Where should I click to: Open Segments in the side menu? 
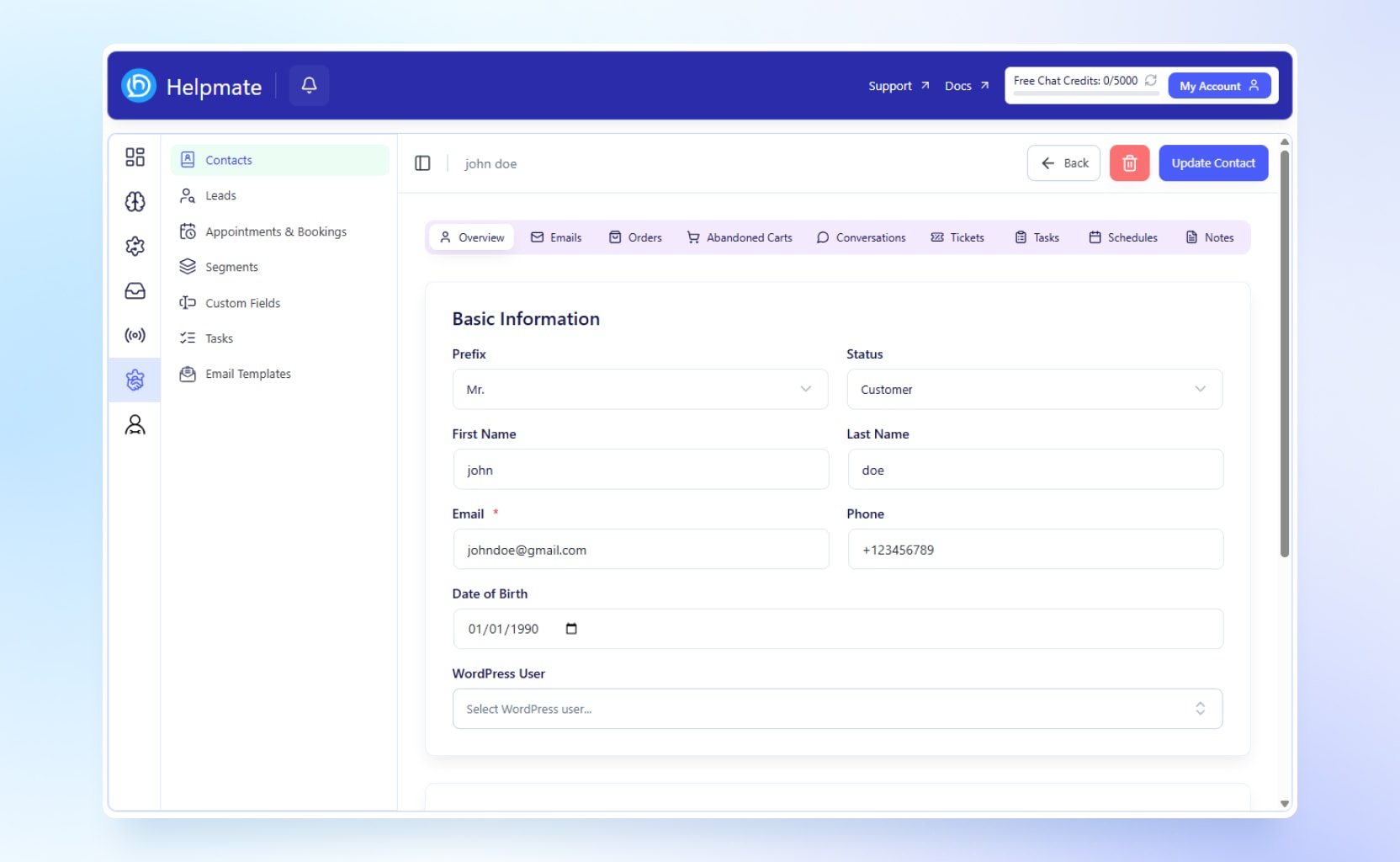[x=231, y=267]
